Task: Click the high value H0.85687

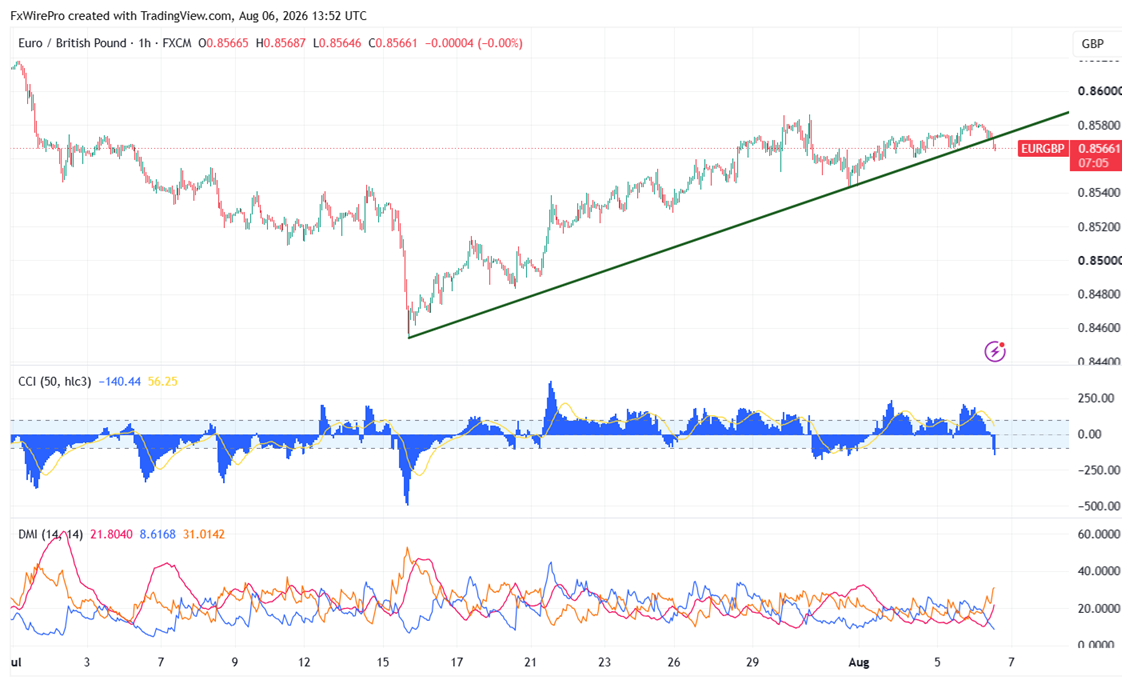Action: (280, 43)
